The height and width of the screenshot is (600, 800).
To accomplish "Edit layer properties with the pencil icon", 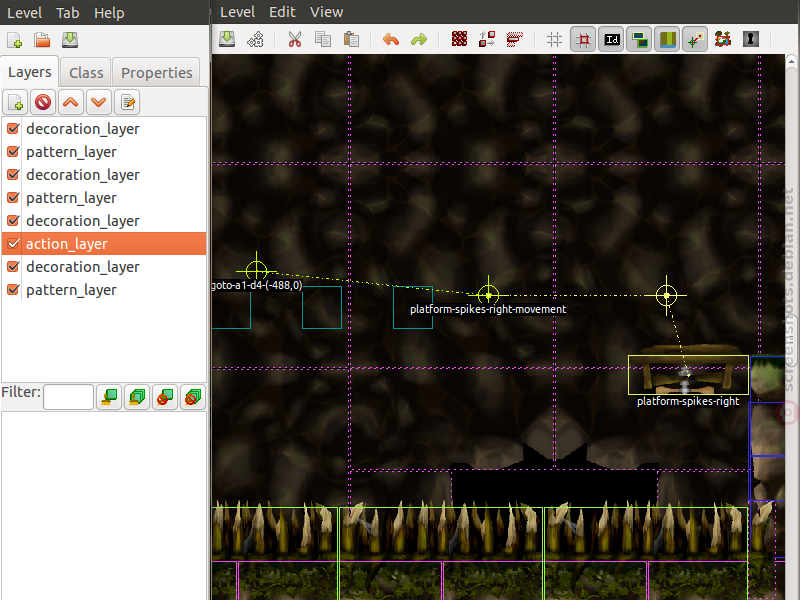I will tap(127, 103).
